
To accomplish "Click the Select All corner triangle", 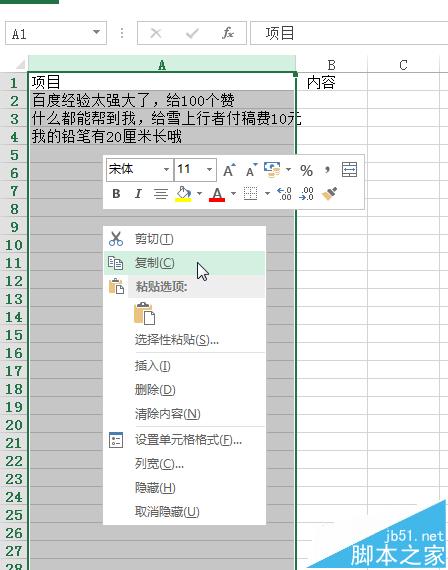I will point(20,65).
